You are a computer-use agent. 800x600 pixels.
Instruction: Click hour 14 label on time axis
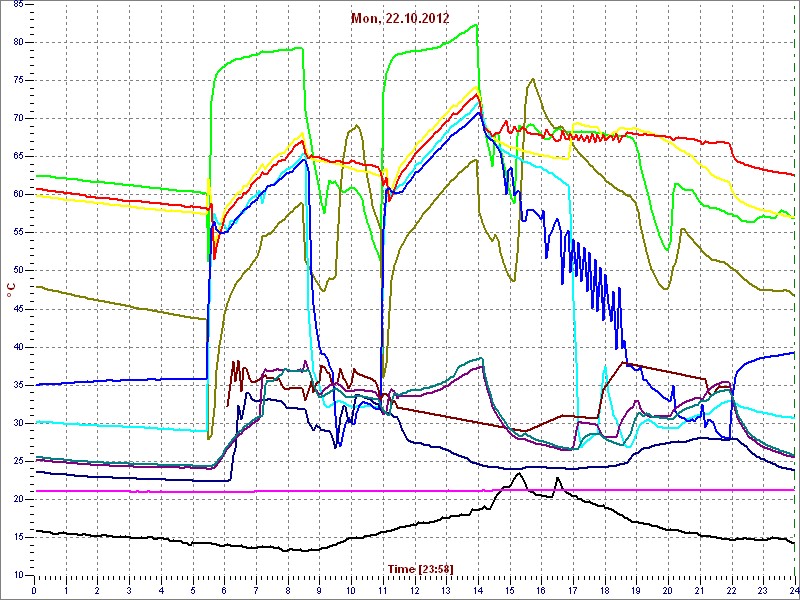tap(478, 589)
